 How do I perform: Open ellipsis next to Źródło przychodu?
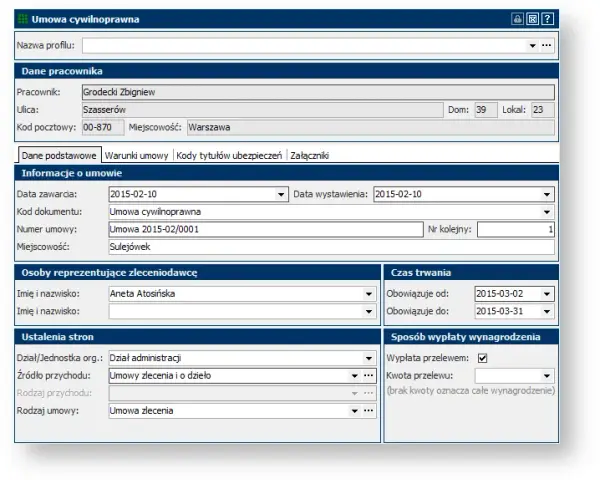pyautogui.click(x=368, y=376)
